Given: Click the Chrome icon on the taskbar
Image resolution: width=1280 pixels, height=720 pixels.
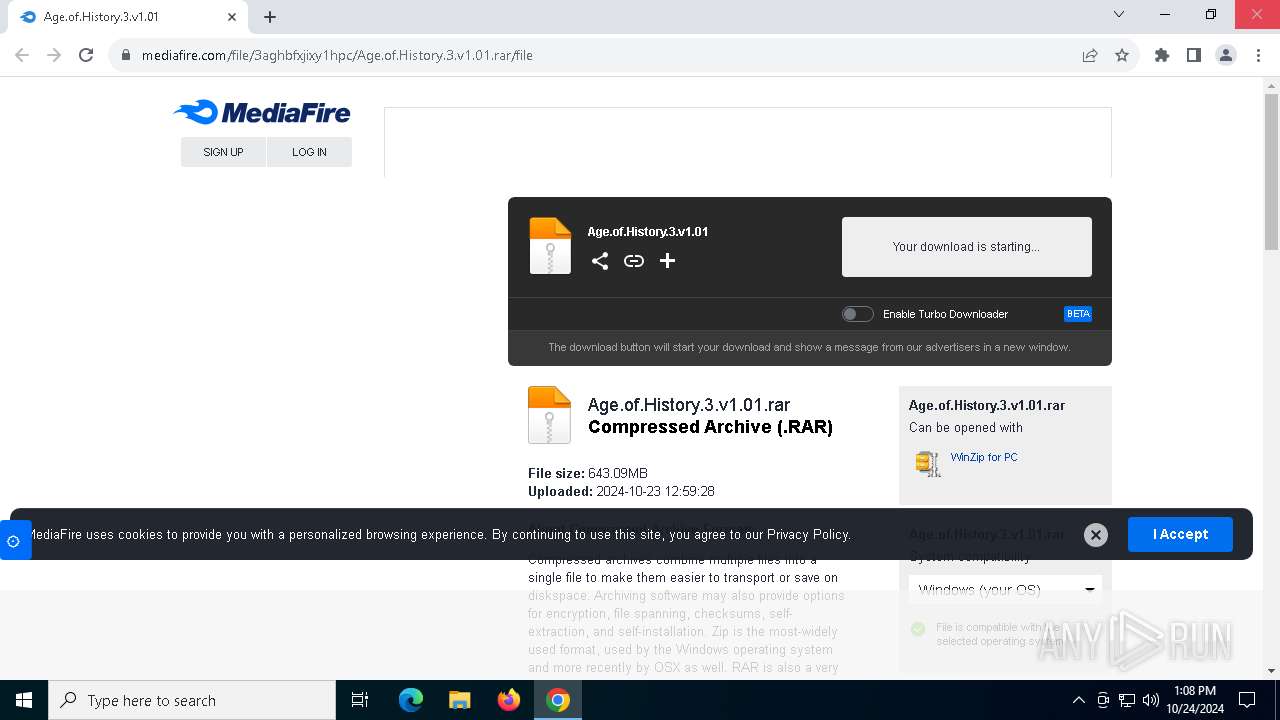Looking at the screenshot, I should tap(558, 700).
